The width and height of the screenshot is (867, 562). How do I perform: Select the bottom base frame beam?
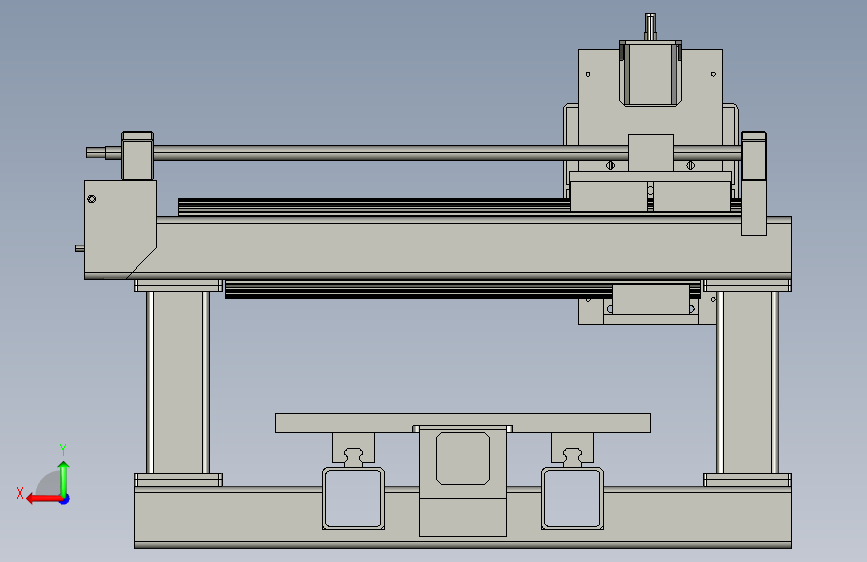(x=463, y=518)
